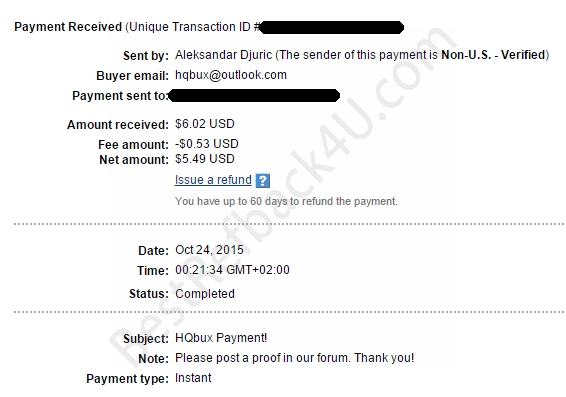
Task: Click the redacted Payment sent to value
Action: (254, 96)
